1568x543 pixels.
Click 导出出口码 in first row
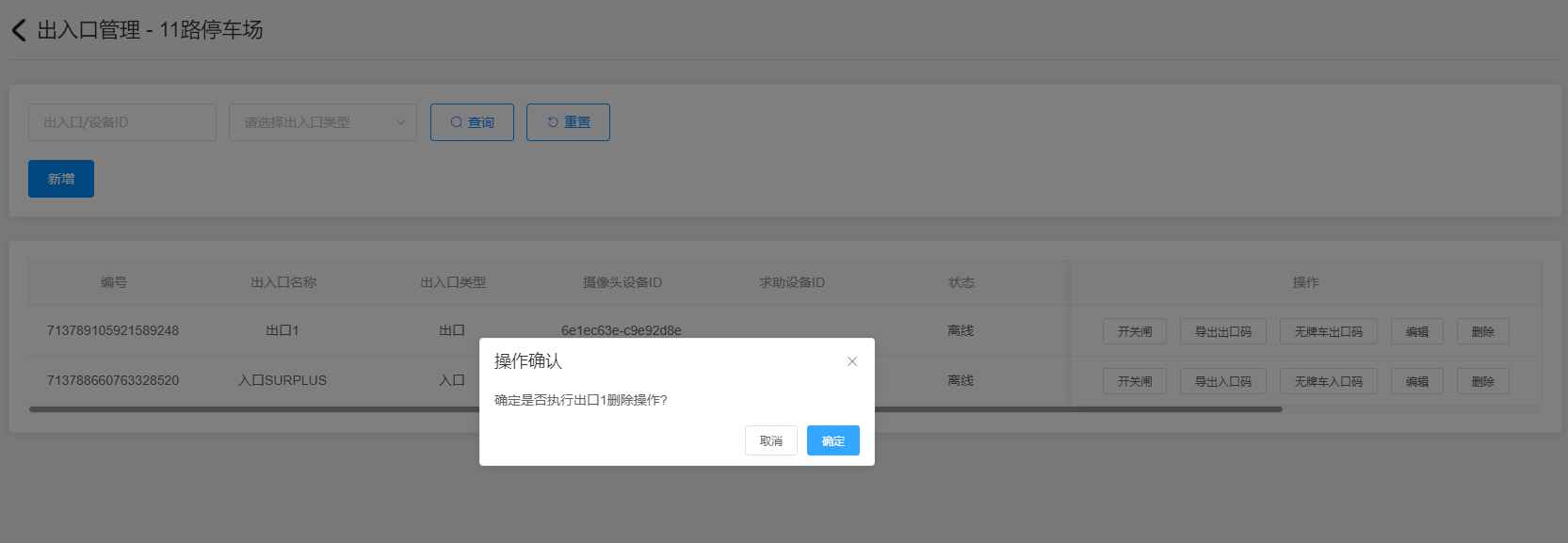[x=1222, y=331]
